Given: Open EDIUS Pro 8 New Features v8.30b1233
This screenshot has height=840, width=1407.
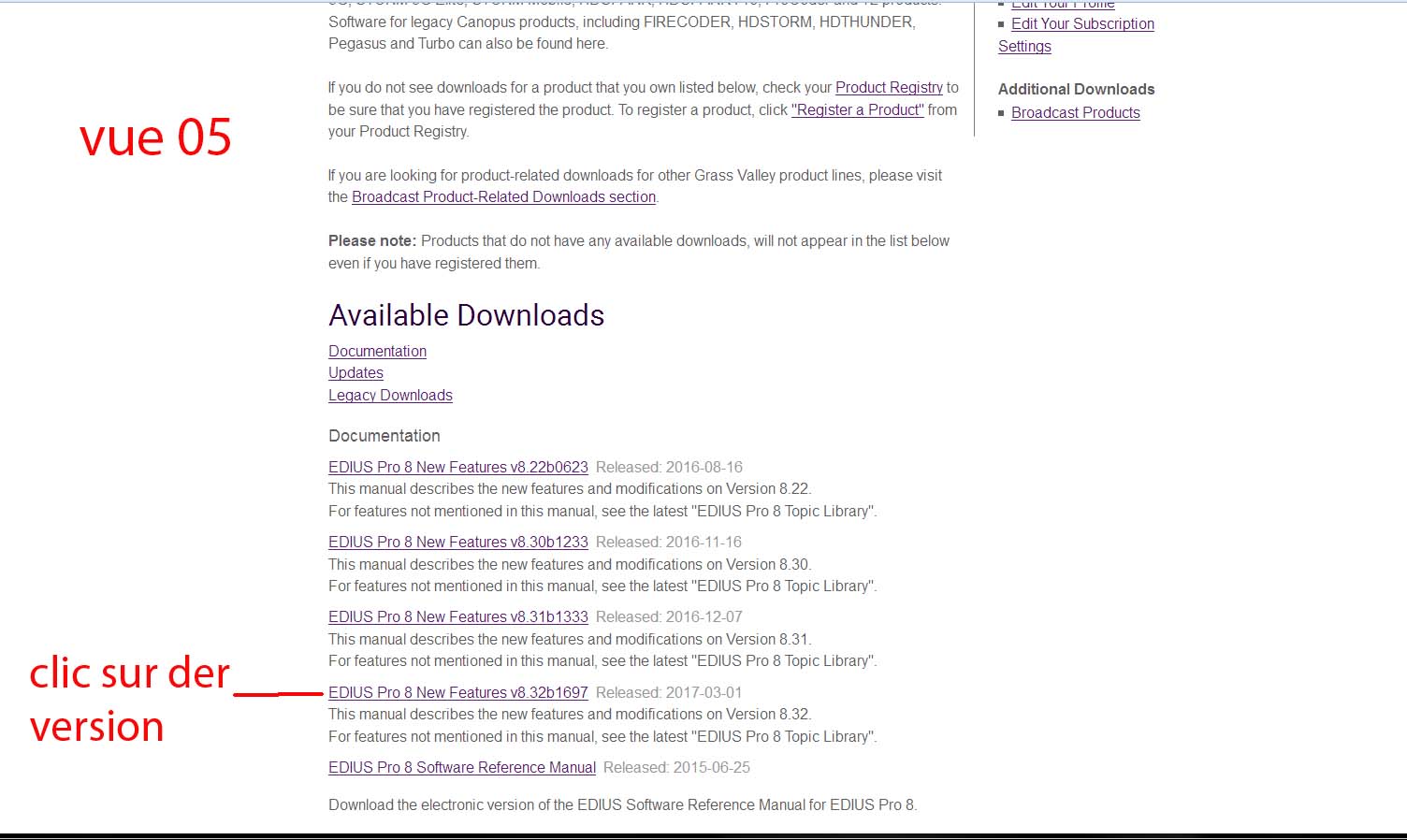Looking at the screenshot, I should (458, 542).
